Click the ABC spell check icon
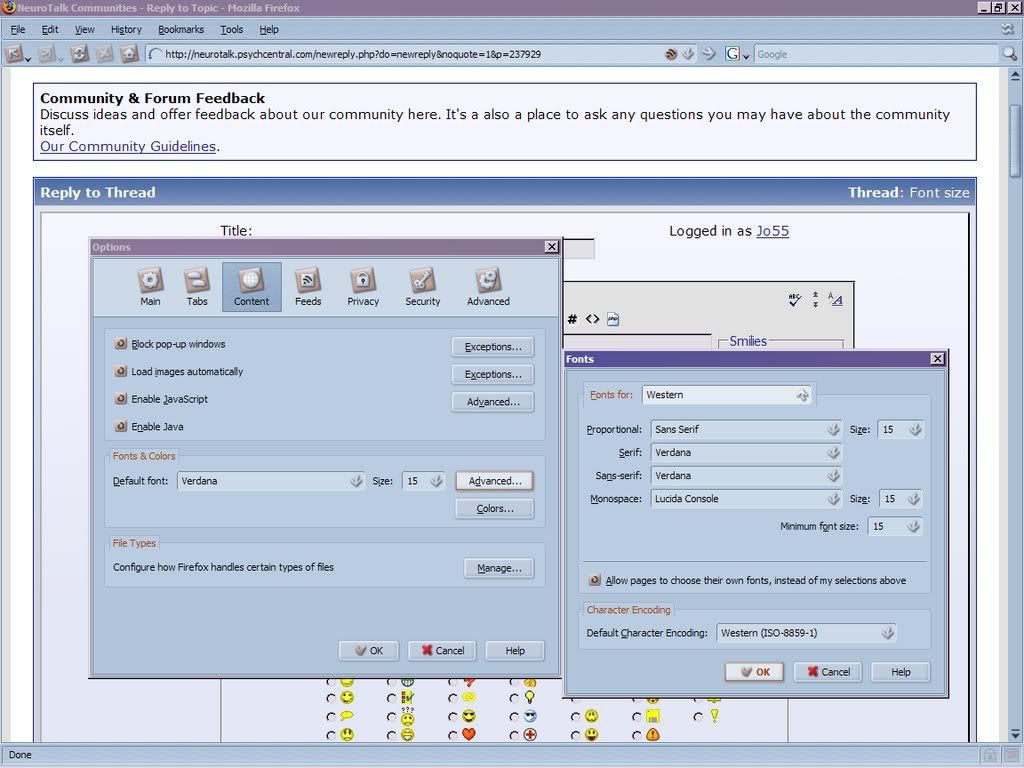Viewport: 1024px width, 768px height. tap(795, 300)
